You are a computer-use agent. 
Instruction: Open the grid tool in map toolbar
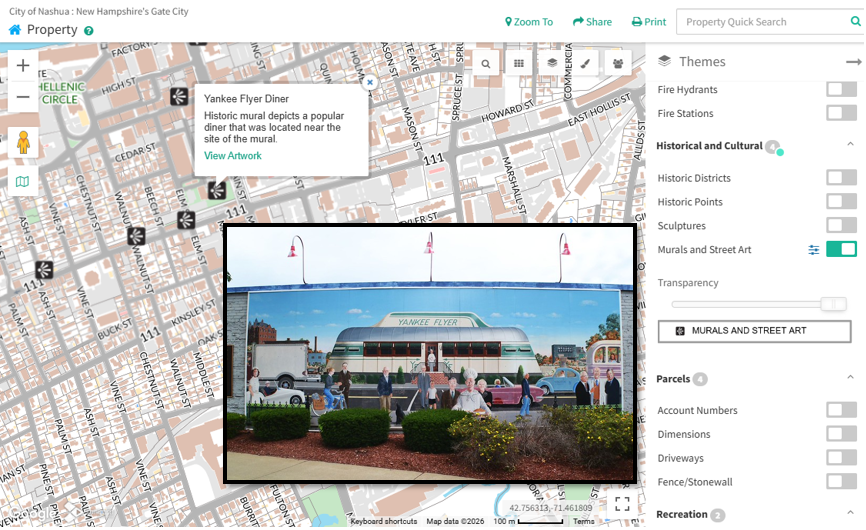tap(519, 63)
